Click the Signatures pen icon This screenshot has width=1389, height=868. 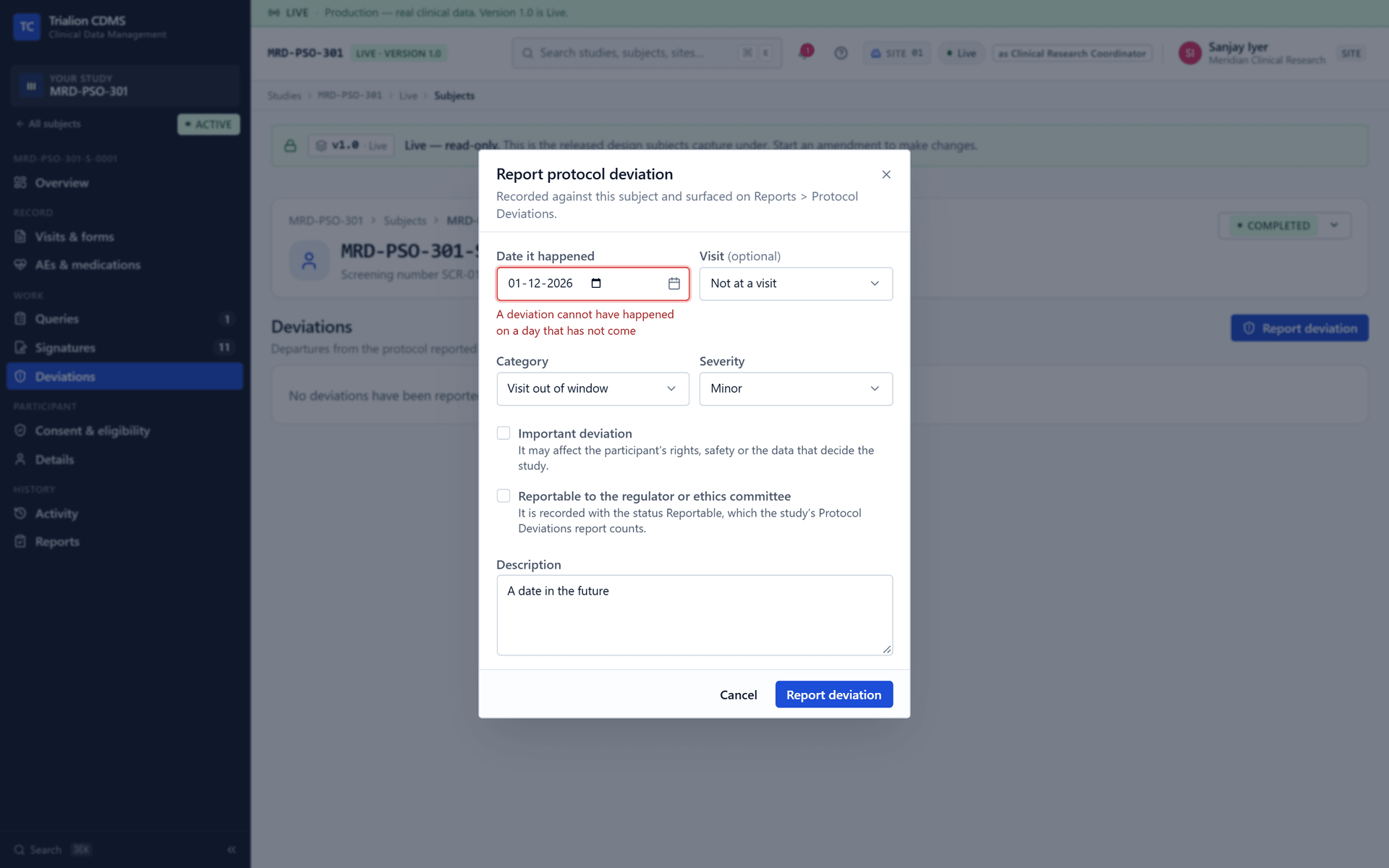point(20,348)
